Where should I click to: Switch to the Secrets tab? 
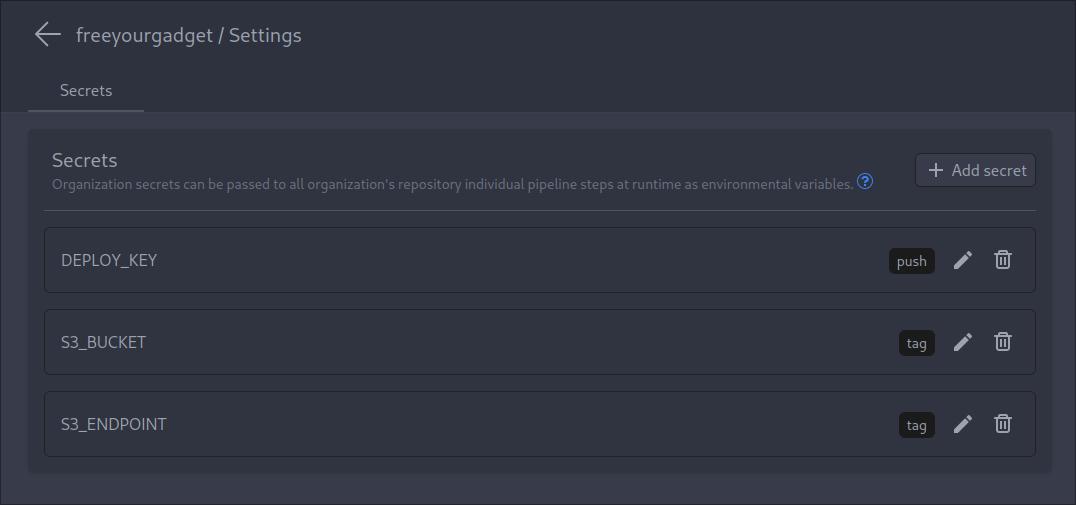(x=86, y=91)
